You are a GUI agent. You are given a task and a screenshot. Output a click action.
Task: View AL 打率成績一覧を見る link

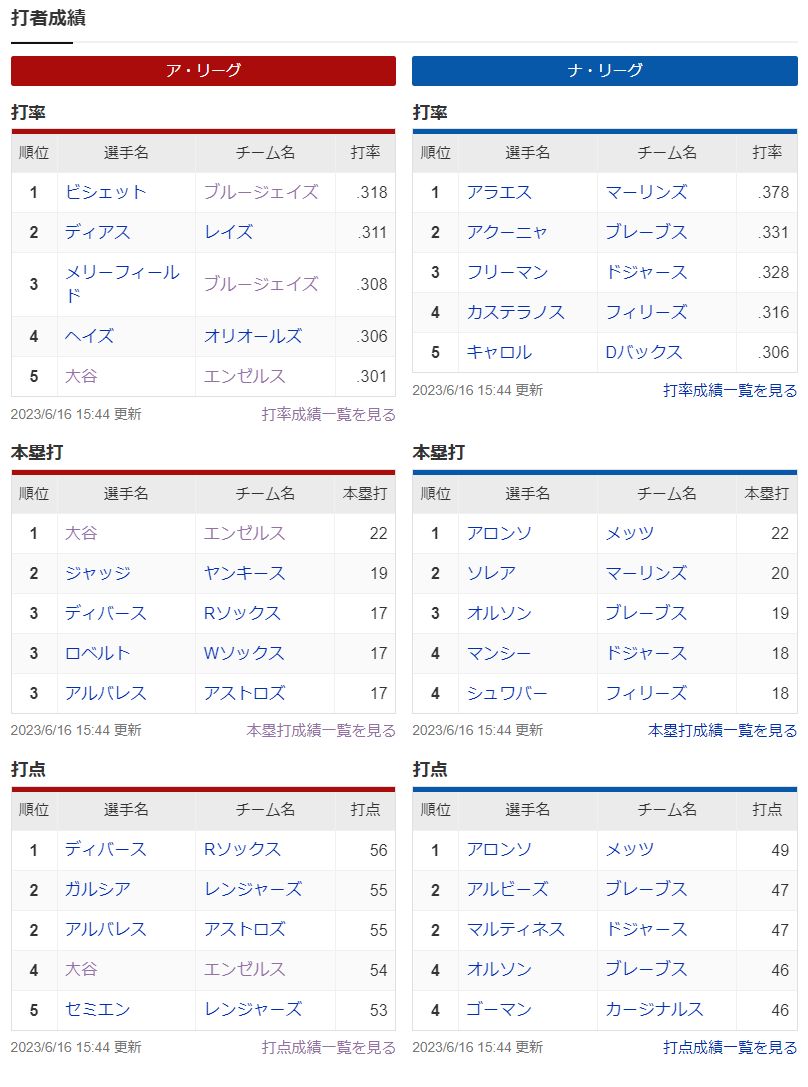point(328,415)
